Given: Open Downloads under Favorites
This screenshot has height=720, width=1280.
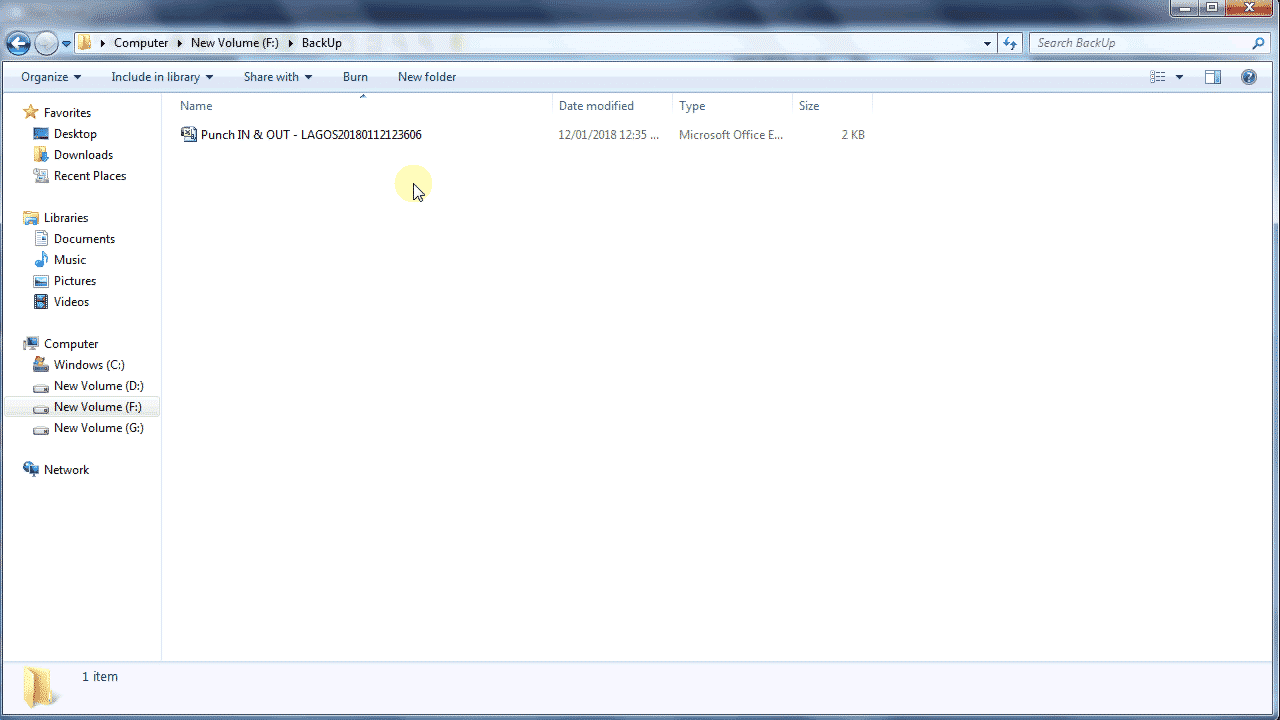Looking at the screenshot, I should 83,155.
